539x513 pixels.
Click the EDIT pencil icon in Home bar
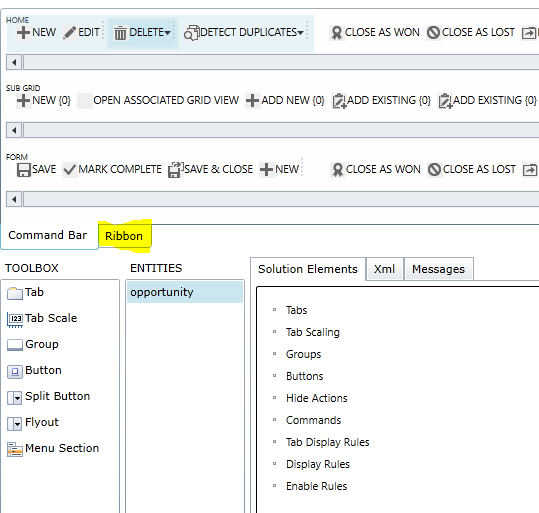click(69, 33)
